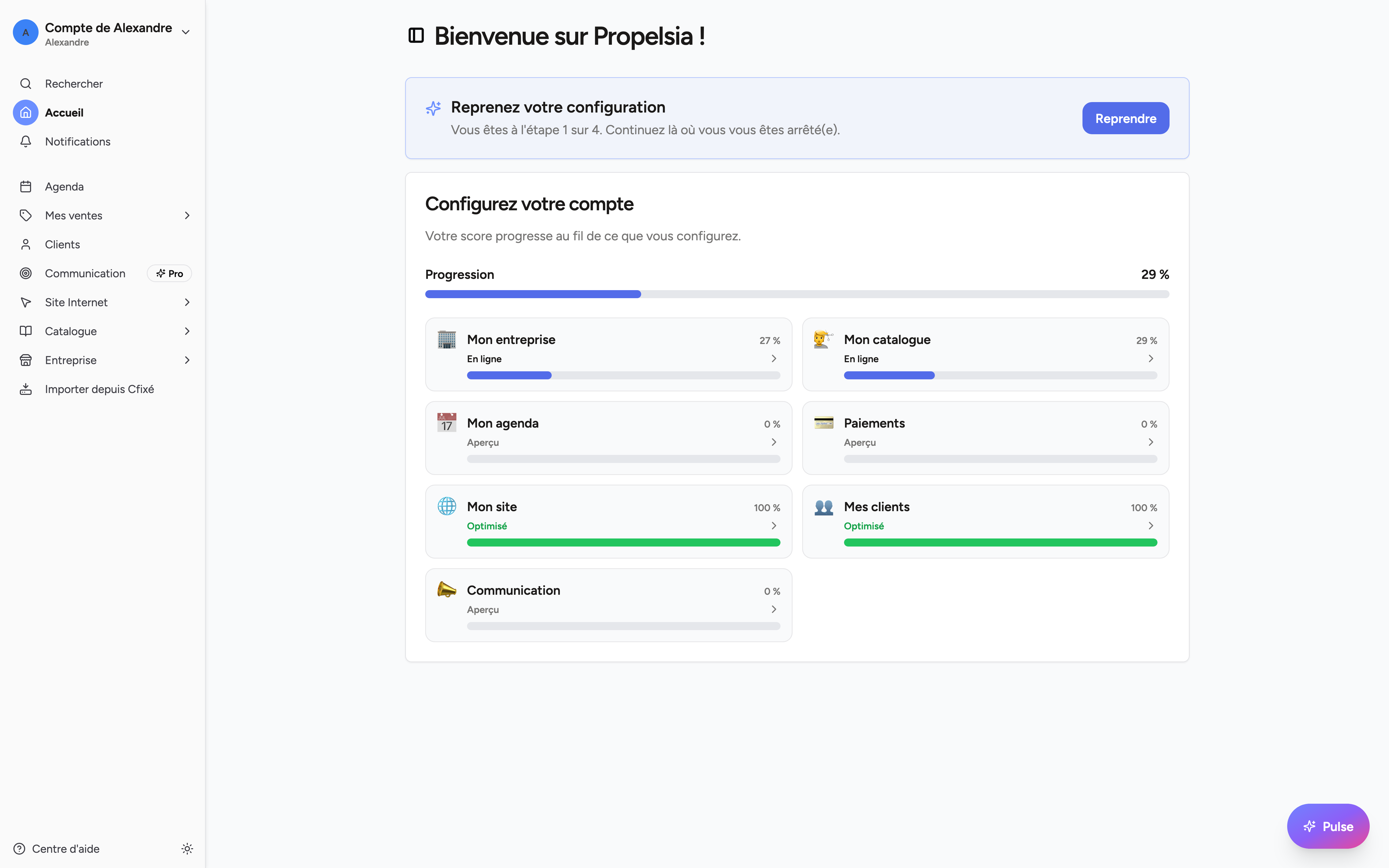Click the 29 % overall progression value
This screenshot has width=1389, height=868.
1155,274
